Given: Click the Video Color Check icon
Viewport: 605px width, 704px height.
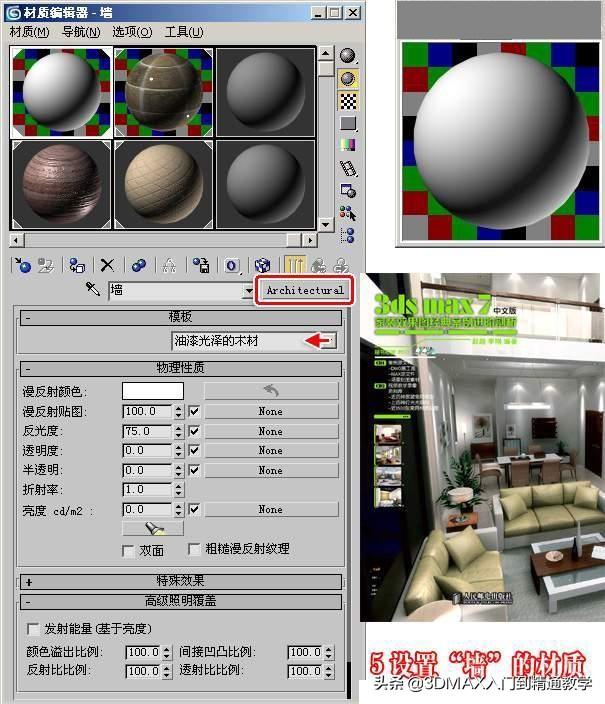Looking at the screenshot, I should click(348, 145).
